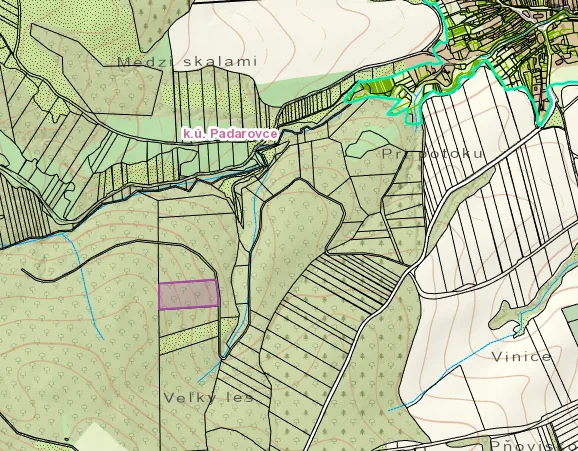Click the 'Vinice' place label
Viewport: 578px width, 451px height.
(522, 357)
